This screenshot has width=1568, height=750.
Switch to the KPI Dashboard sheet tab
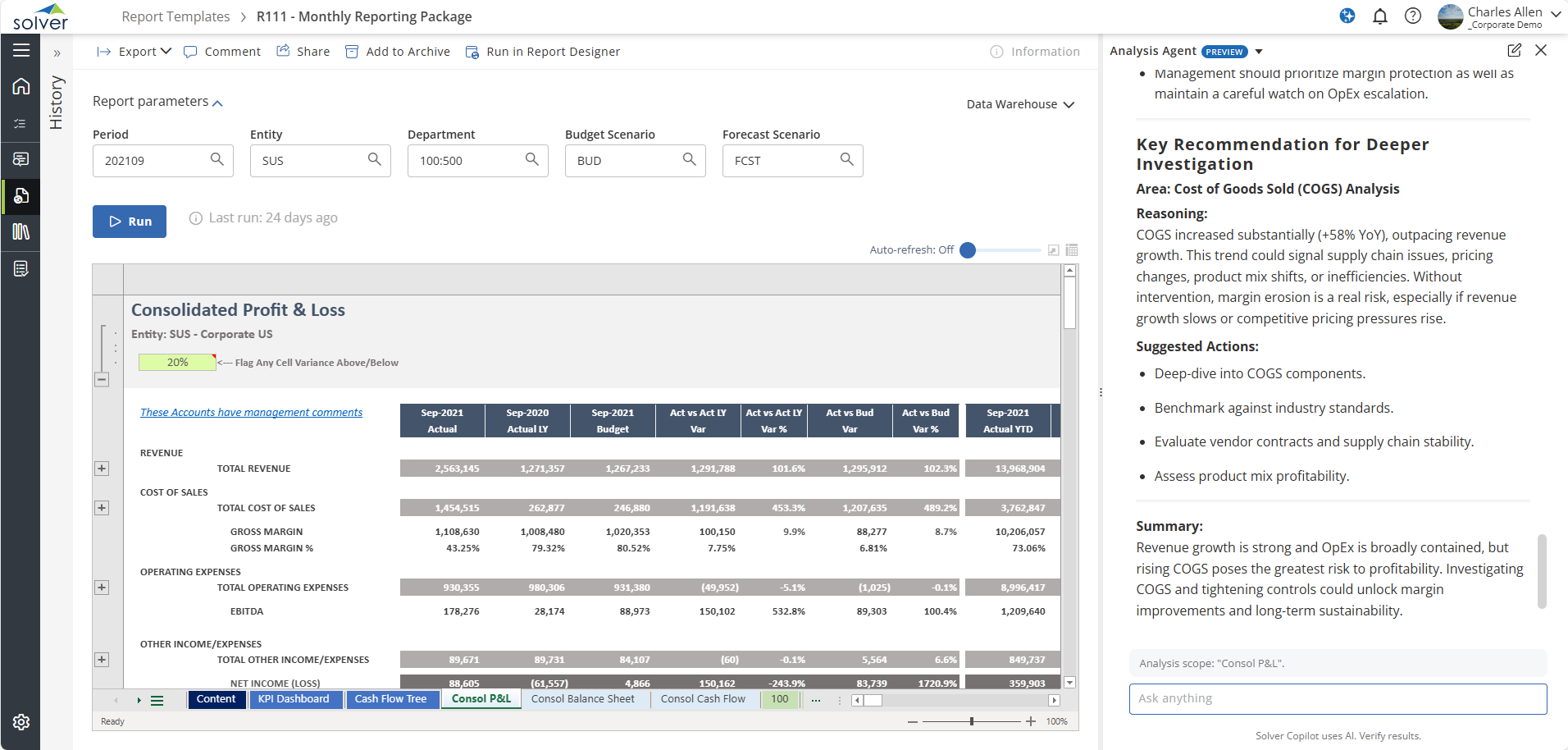[294, 699]
